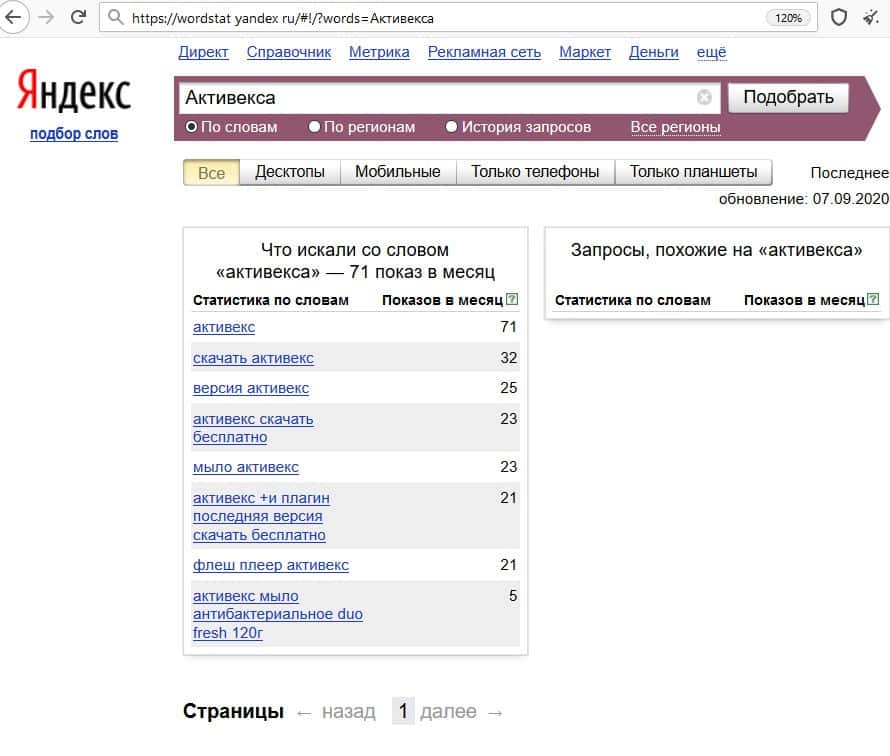The width and height of the screenshot is (890, 756).
Task: Open the Рекламная сеть link
Action: [484, 52]
